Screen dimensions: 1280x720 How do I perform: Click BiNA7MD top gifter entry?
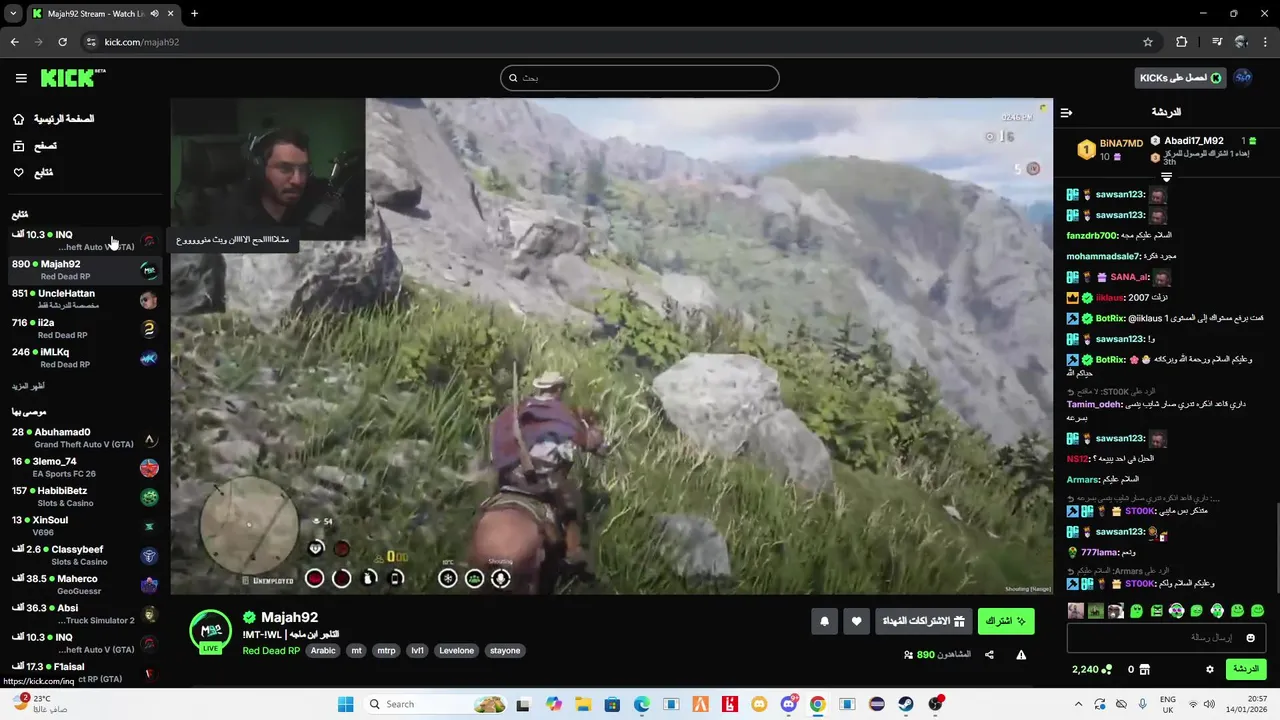[x=1108, y=150]
